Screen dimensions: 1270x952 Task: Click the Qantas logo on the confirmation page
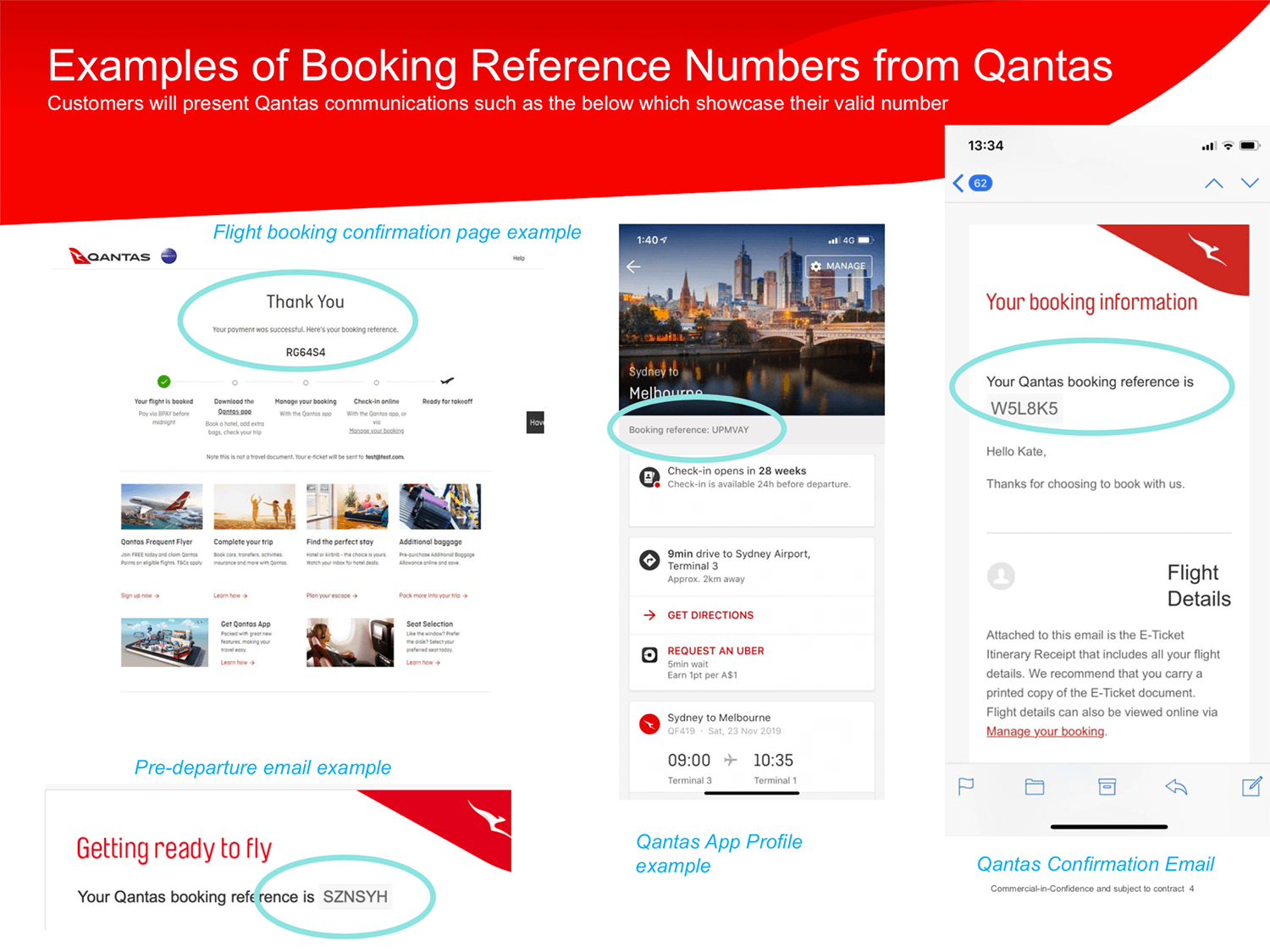coord(109,256)
